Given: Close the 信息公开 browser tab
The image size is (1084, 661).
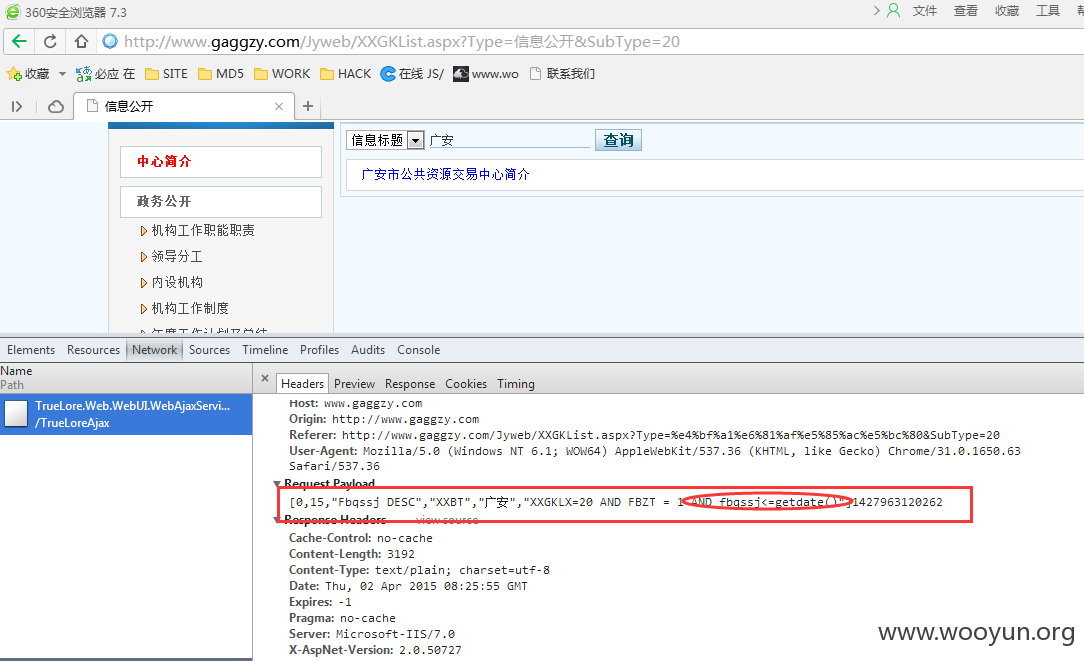Looking at the screenshot, I should (279, 106).
